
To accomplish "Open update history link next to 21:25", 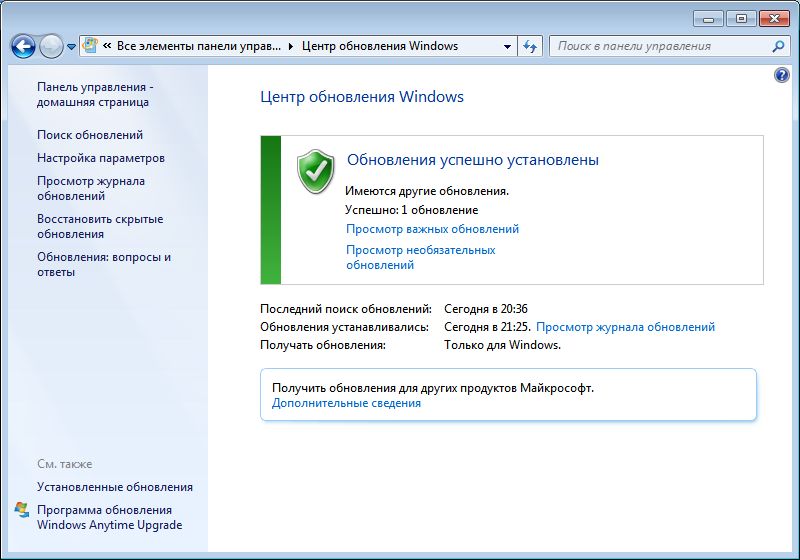I will 626,327.
